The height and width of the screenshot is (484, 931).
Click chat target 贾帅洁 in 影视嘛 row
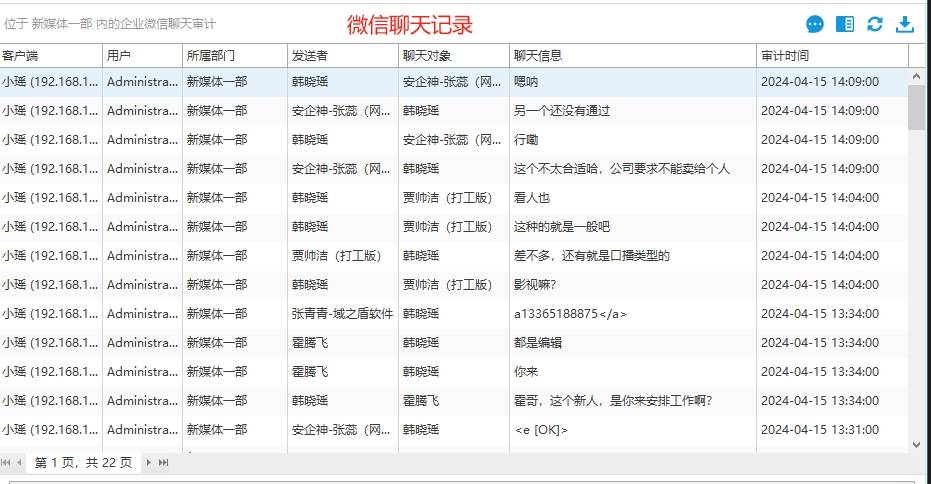(x=447, y=285)
